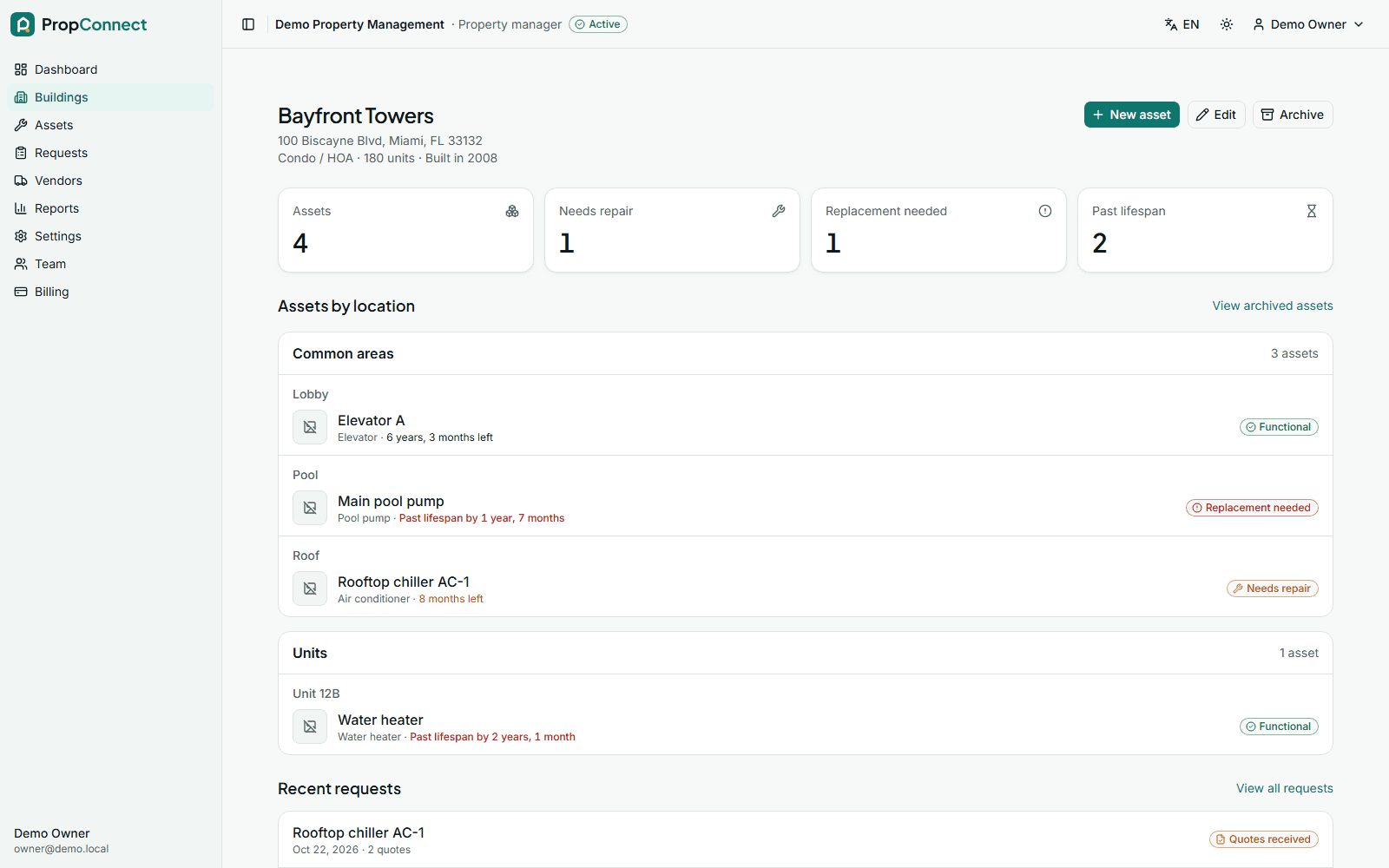Click the Functional badge for Elevator A
Image resolution: width=1389 pixels, height=868 pixels.
point(1279,427)
